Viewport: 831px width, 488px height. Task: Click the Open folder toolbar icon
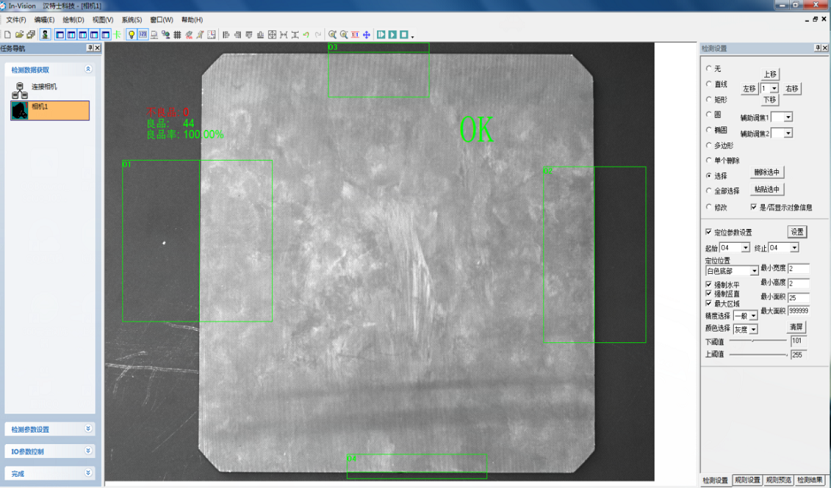[18, 35]
